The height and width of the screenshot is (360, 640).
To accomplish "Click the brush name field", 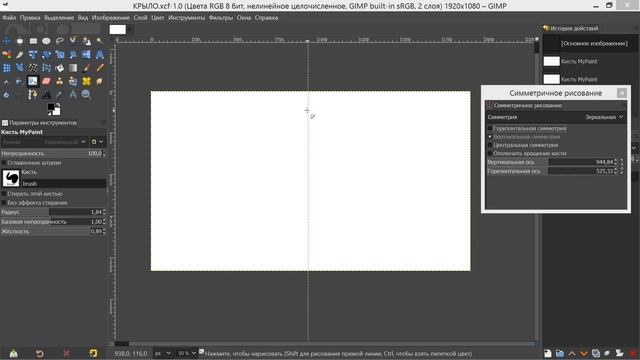I will point(64,184).
